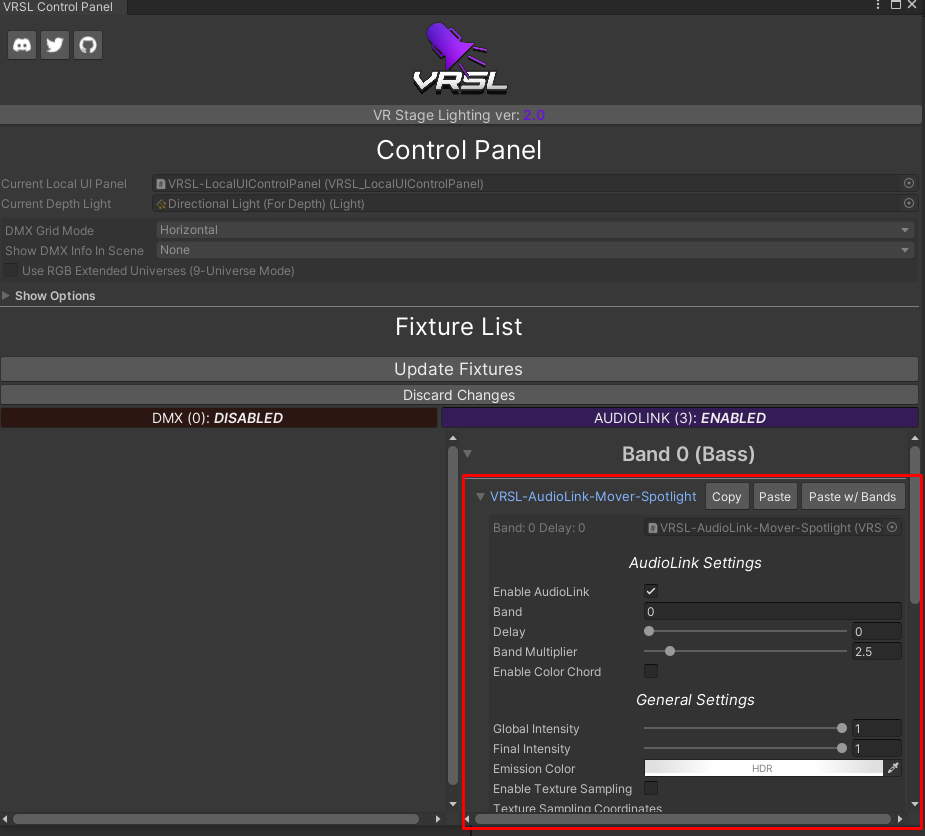Expand Show Options foldout
The width and height of the screenshot is (925, 836).
point(6,296)
